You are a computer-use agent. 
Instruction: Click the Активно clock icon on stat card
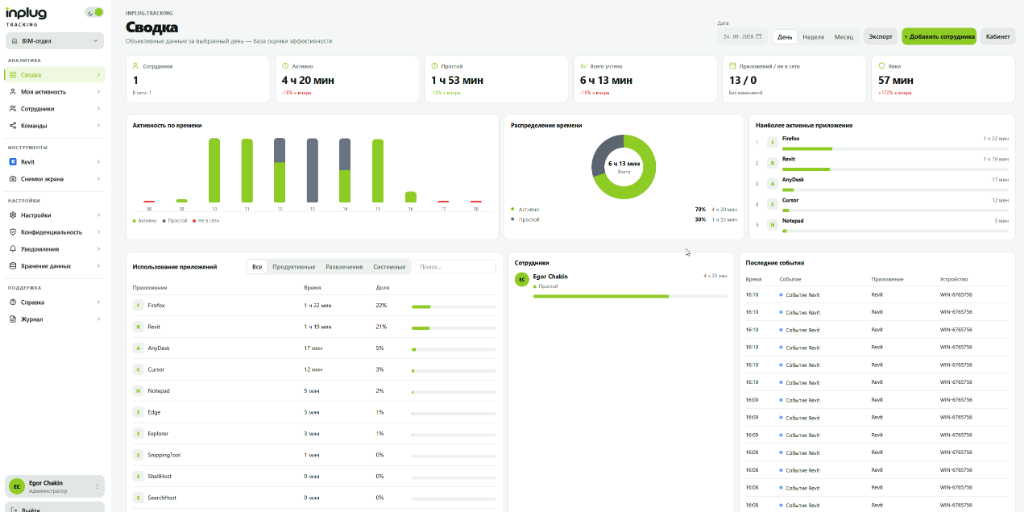(285, 66)
